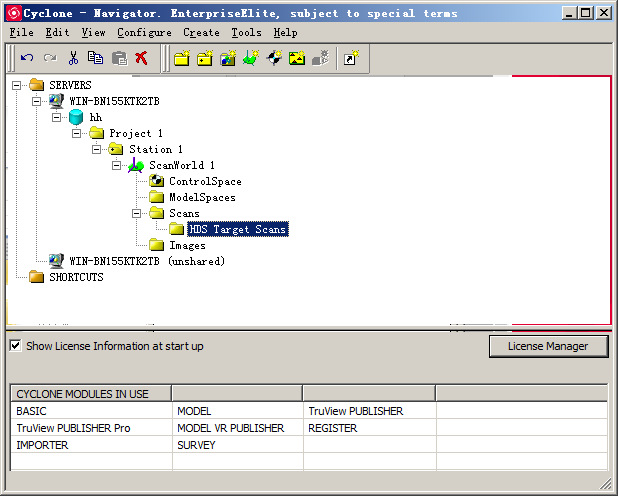Click the red X Delete icon
This screenshot has height=496, width=618.
pyautogui.click(x=141, y=59)
